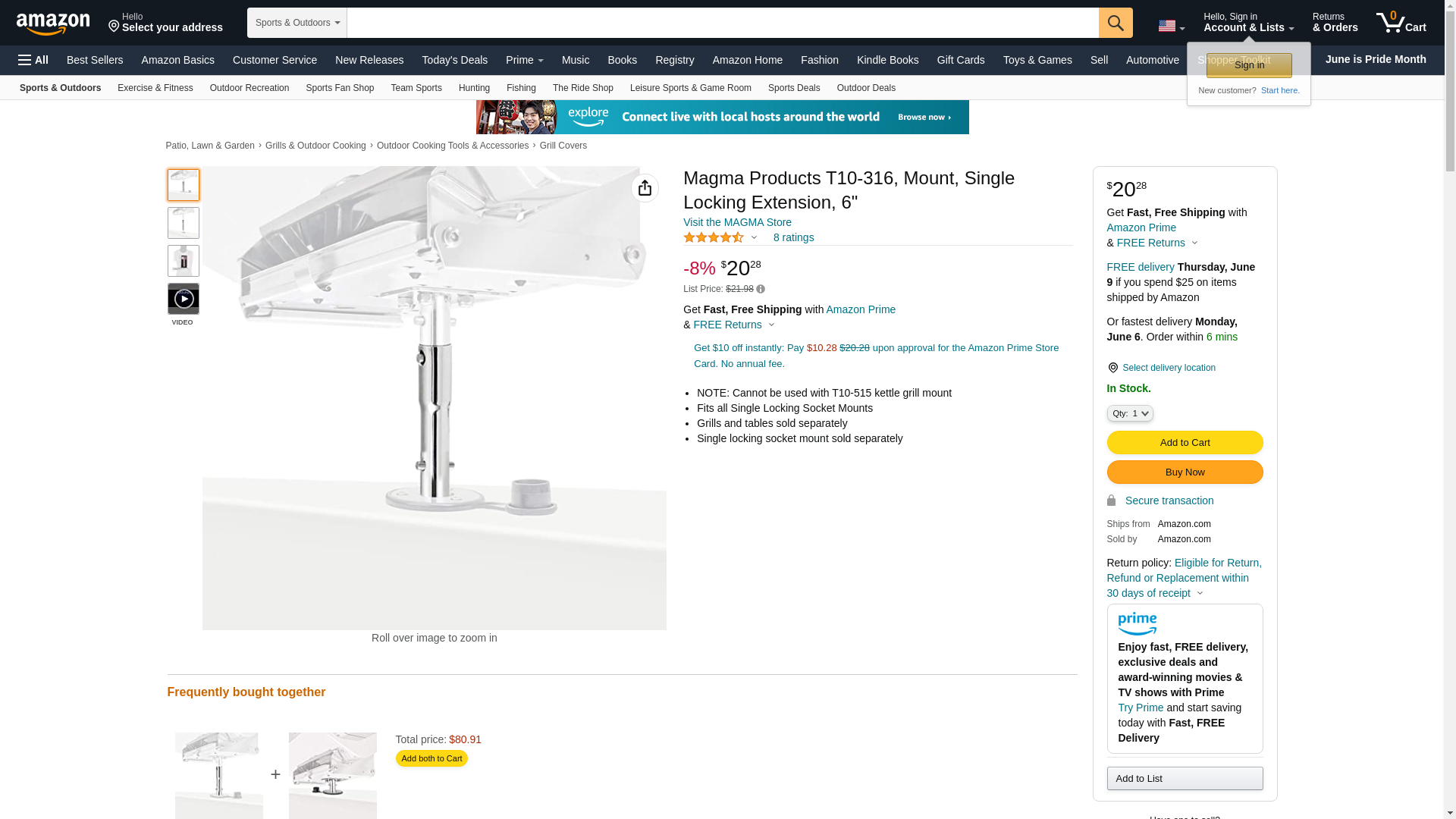Screen dimensions: 1456x819
Task: Expand the Sports & Outdoors search category dropdown
Action: pyautogui.click(x=297, y=23)
